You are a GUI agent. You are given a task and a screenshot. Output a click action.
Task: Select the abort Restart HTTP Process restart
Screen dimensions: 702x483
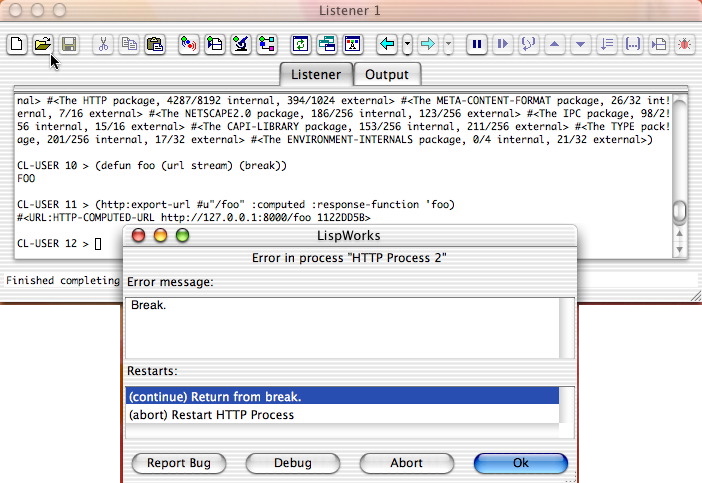click(x=342, y=415)
